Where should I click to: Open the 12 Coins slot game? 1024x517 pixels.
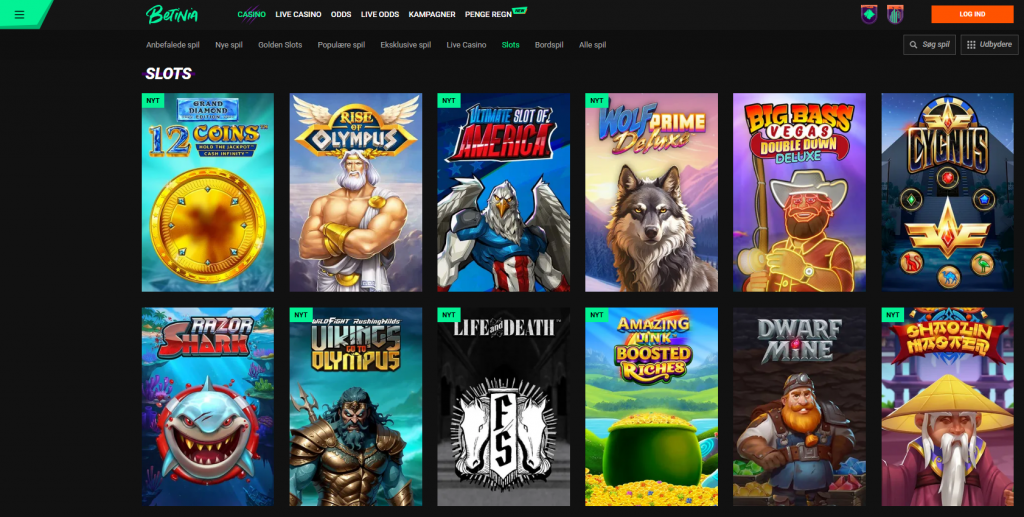coord(208,192)
